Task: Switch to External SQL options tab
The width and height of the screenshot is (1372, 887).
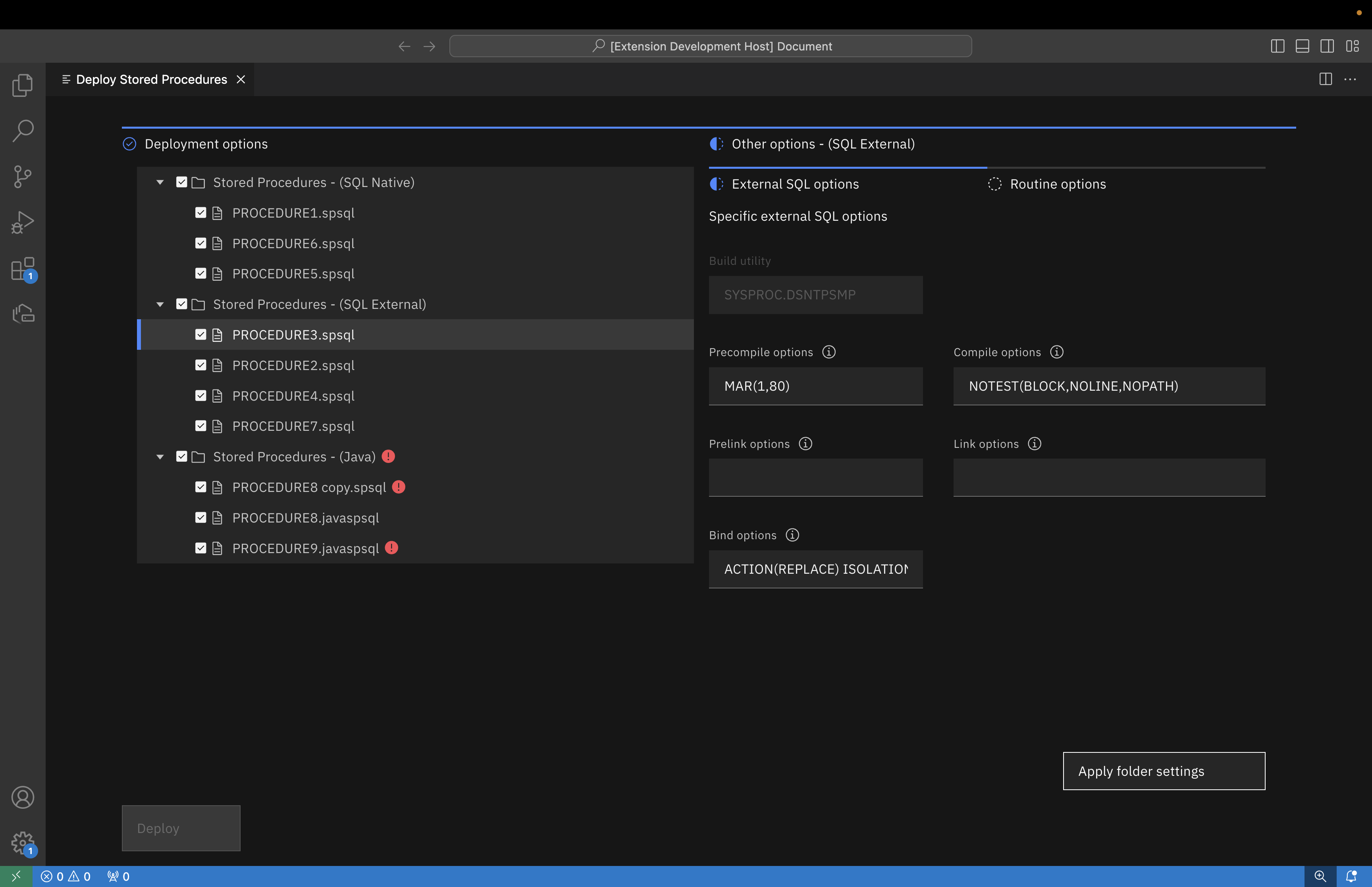Action: pyautogui.click(x=795, y=184)
